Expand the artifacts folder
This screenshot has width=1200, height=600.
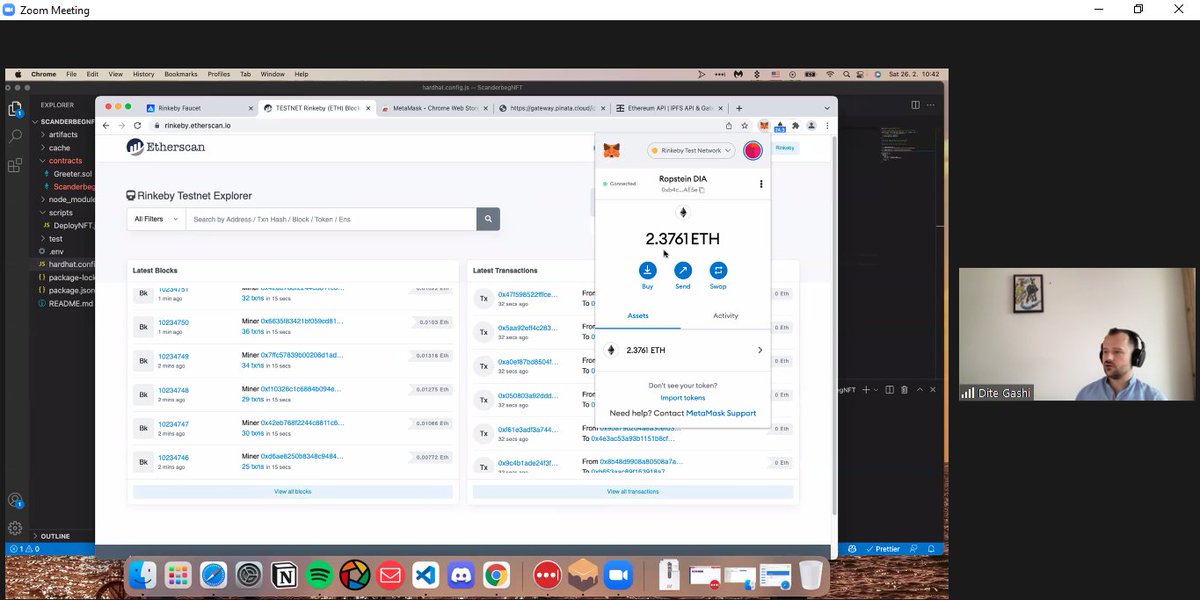65,134
